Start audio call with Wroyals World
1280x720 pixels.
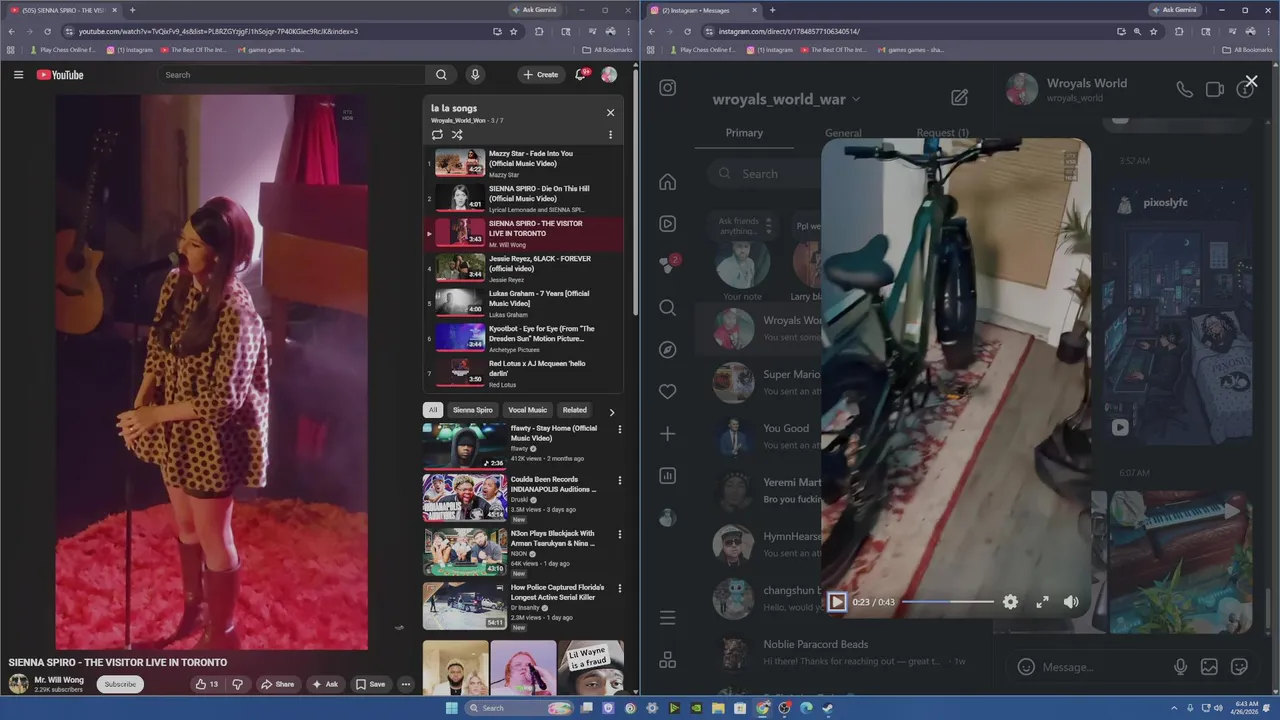[1184, 89]
